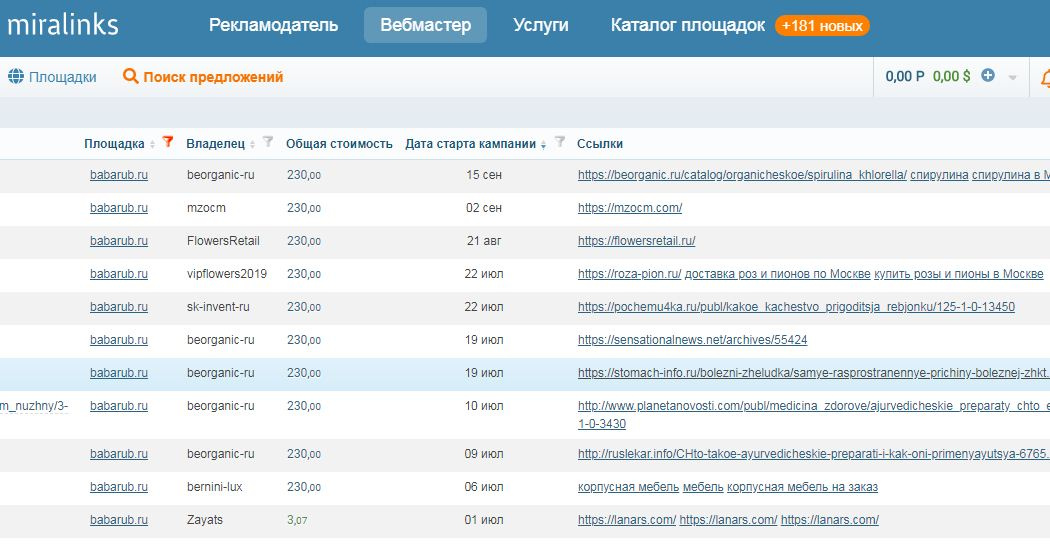Sort by Владелец column arrows
Image resolution: width=1050 pixels, height=544 pixels.
(252, 144)
